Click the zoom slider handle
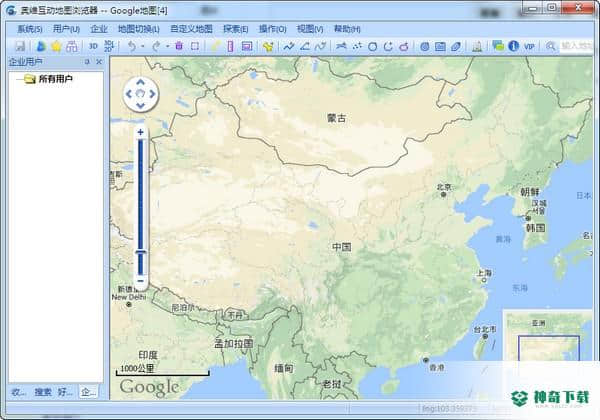600x420 pixels. pyautogui.click(x=140, y=252)
